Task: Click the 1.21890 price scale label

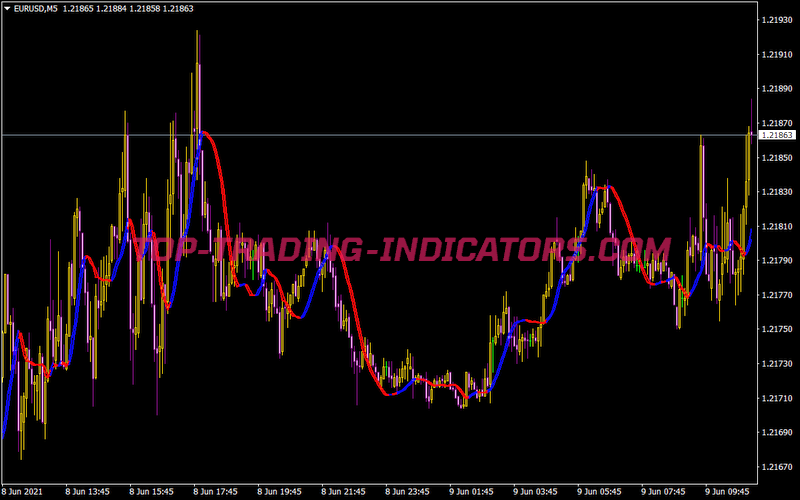Action: pos(777,89)
